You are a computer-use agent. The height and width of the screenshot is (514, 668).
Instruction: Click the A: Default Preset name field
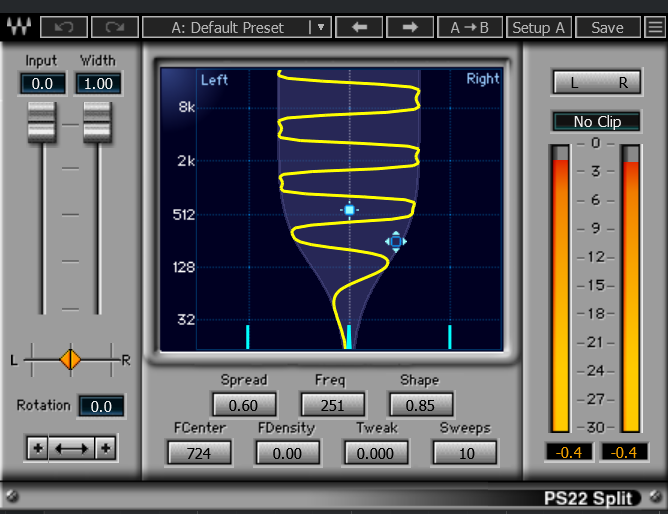coord(227,28)
